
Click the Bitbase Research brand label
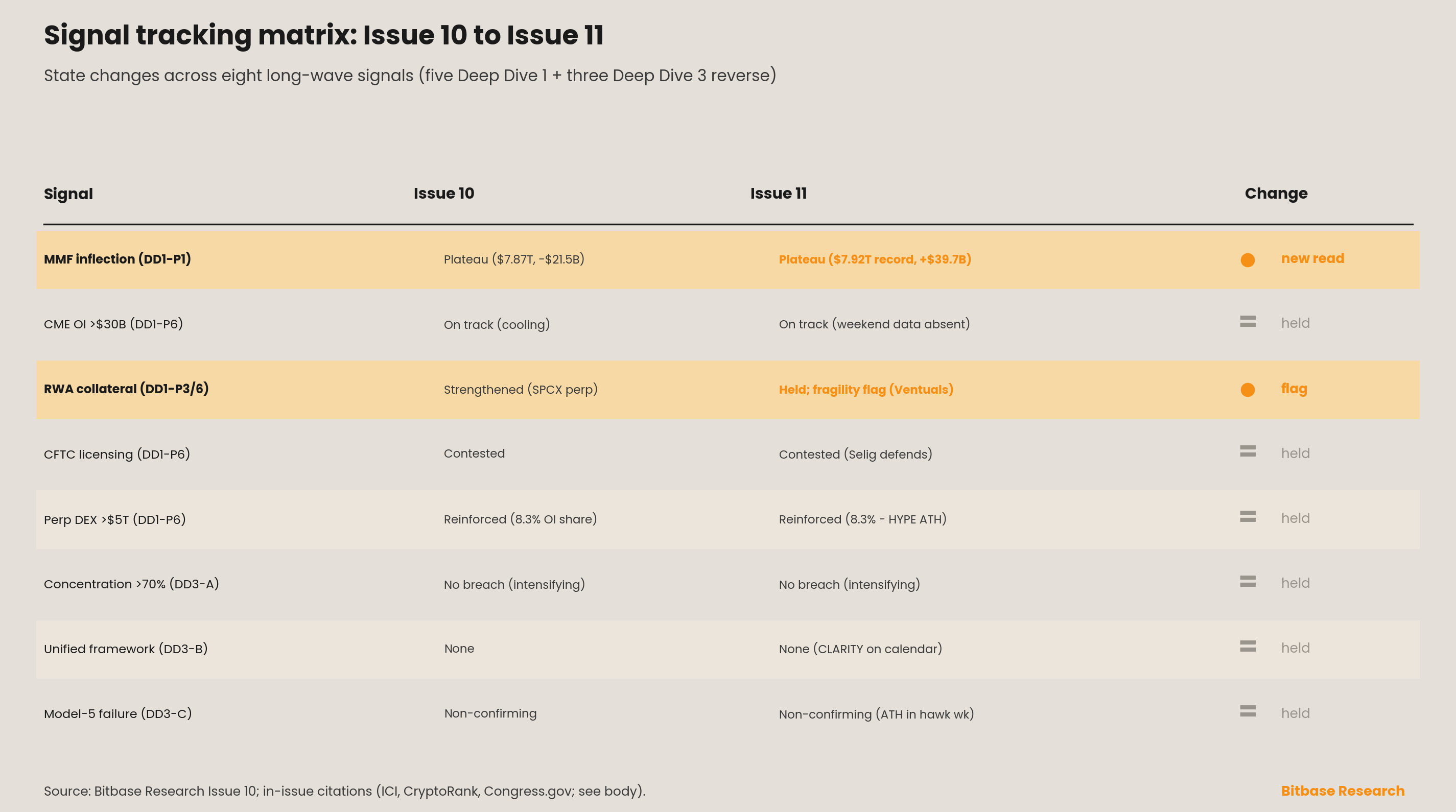[1343, 791]
